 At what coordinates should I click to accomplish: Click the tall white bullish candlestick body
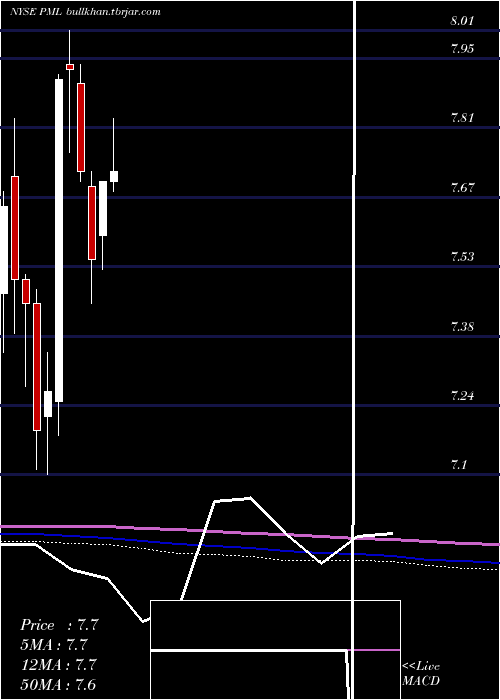59,241
